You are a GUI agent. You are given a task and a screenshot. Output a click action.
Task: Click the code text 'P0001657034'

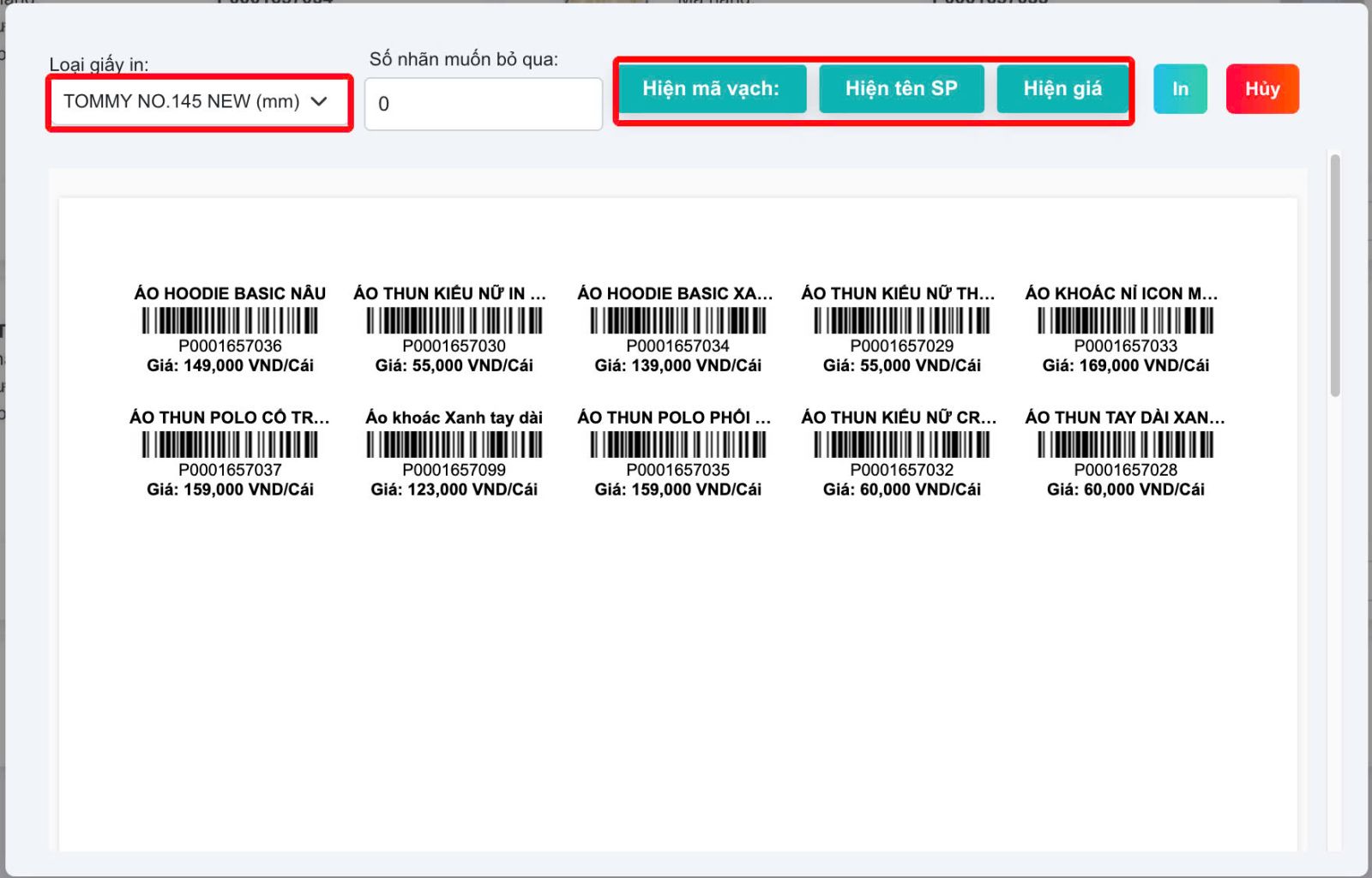(678, 346)
